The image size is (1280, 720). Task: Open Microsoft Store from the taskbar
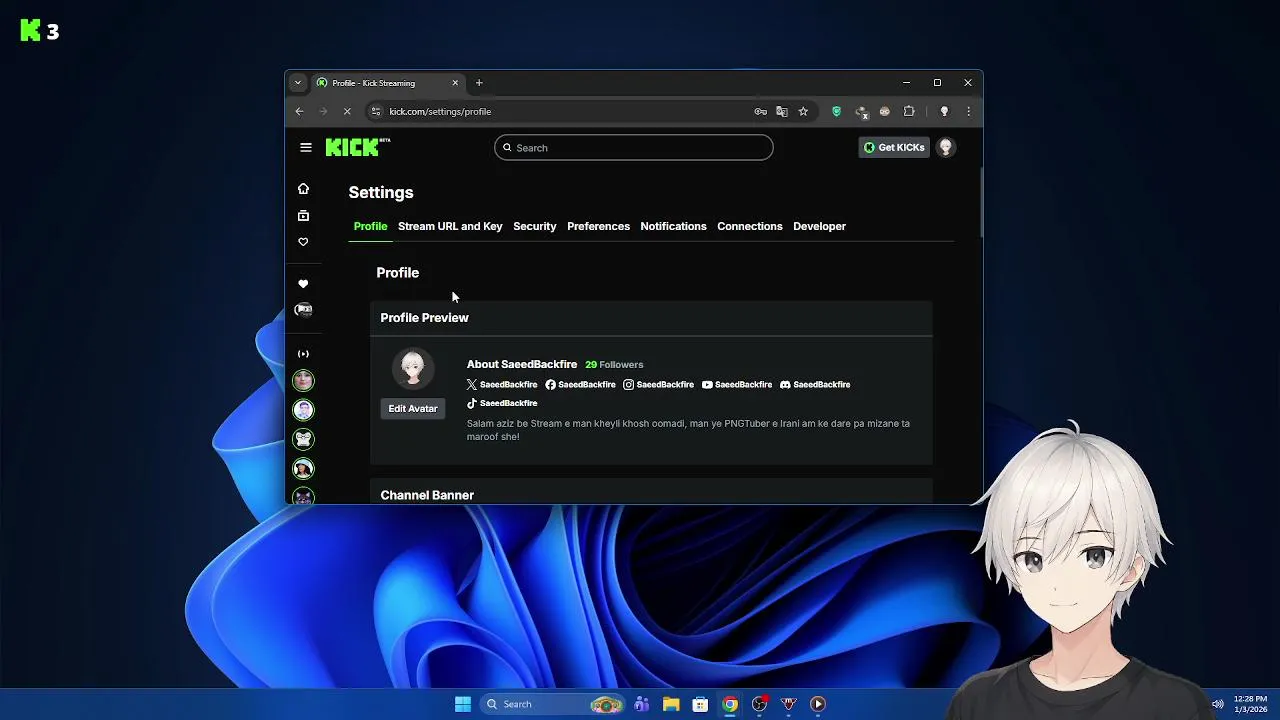click(x=700, y=704)
